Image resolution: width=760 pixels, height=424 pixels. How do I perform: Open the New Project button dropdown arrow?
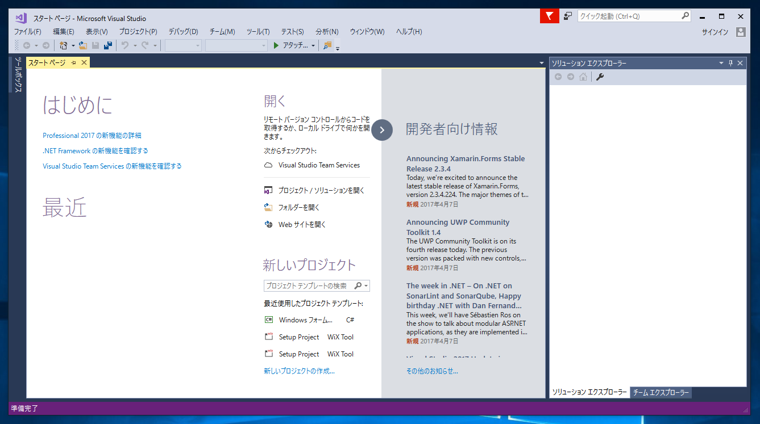[73, 46]
